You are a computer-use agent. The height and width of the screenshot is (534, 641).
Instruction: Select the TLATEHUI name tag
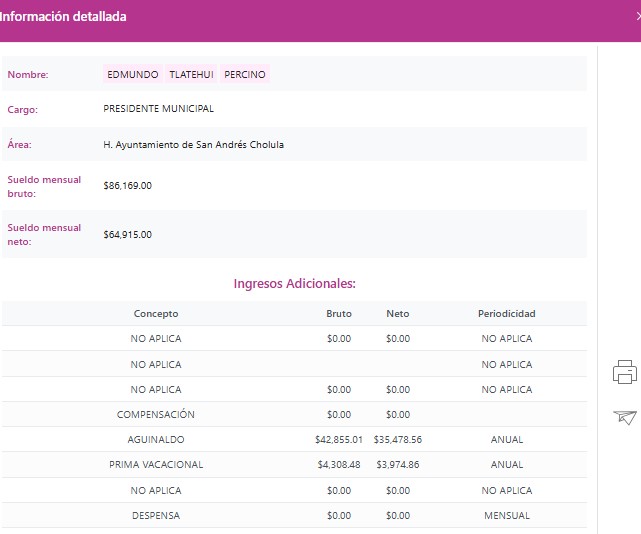(x=192, y=75)
